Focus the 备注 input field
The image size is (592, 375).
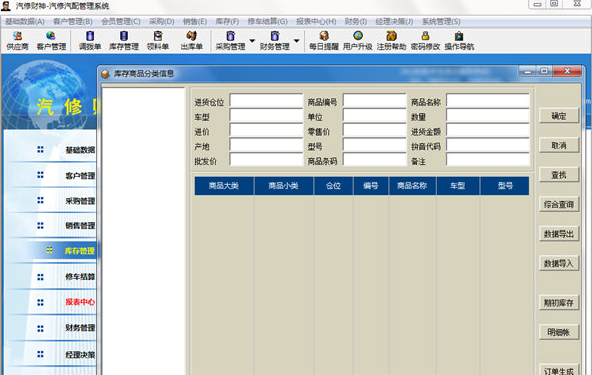(x=488, y=160)
